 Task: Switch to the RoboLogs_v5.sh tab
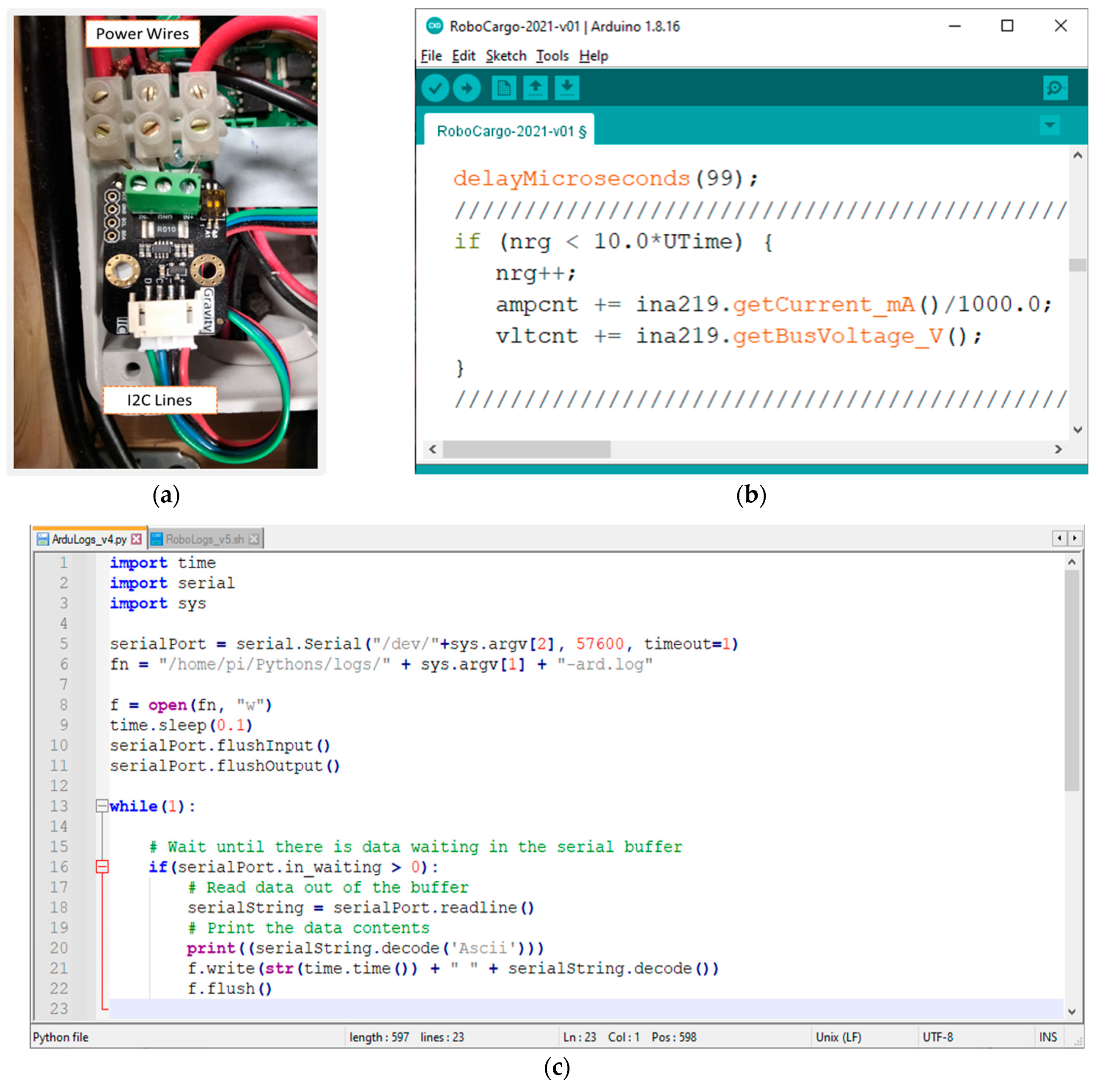coord(204,539)
